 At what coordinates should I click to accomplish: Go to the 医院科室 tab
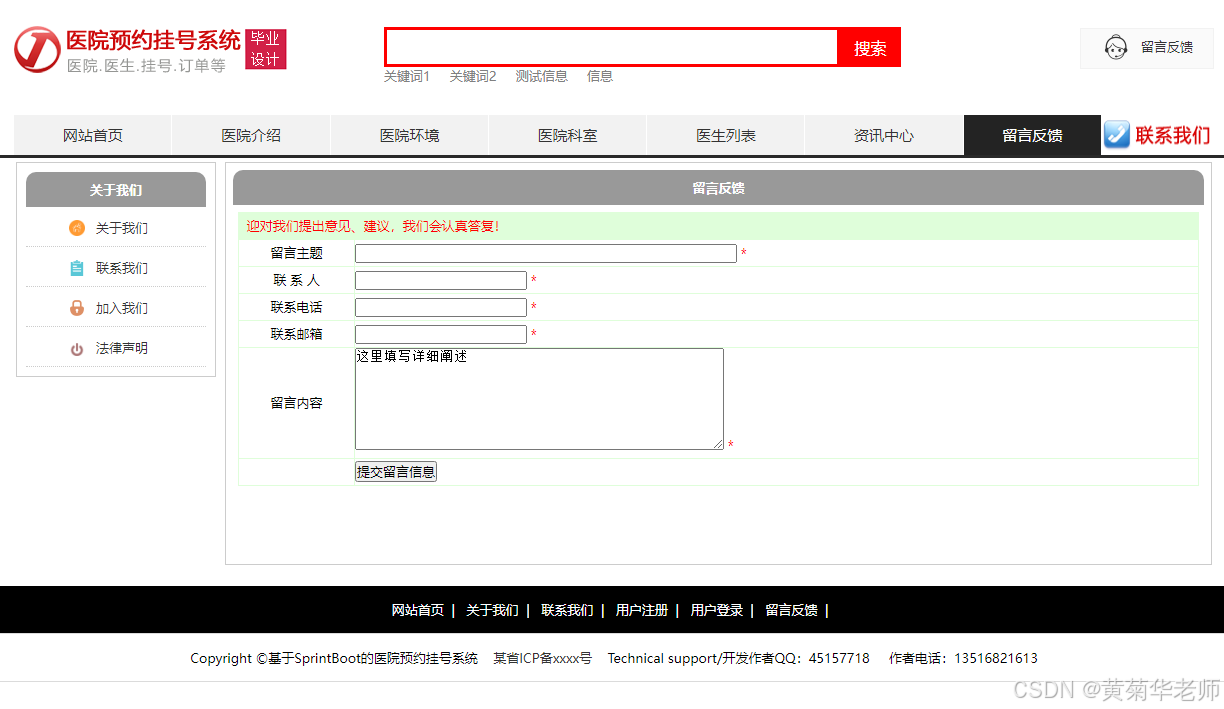(567, 135)
